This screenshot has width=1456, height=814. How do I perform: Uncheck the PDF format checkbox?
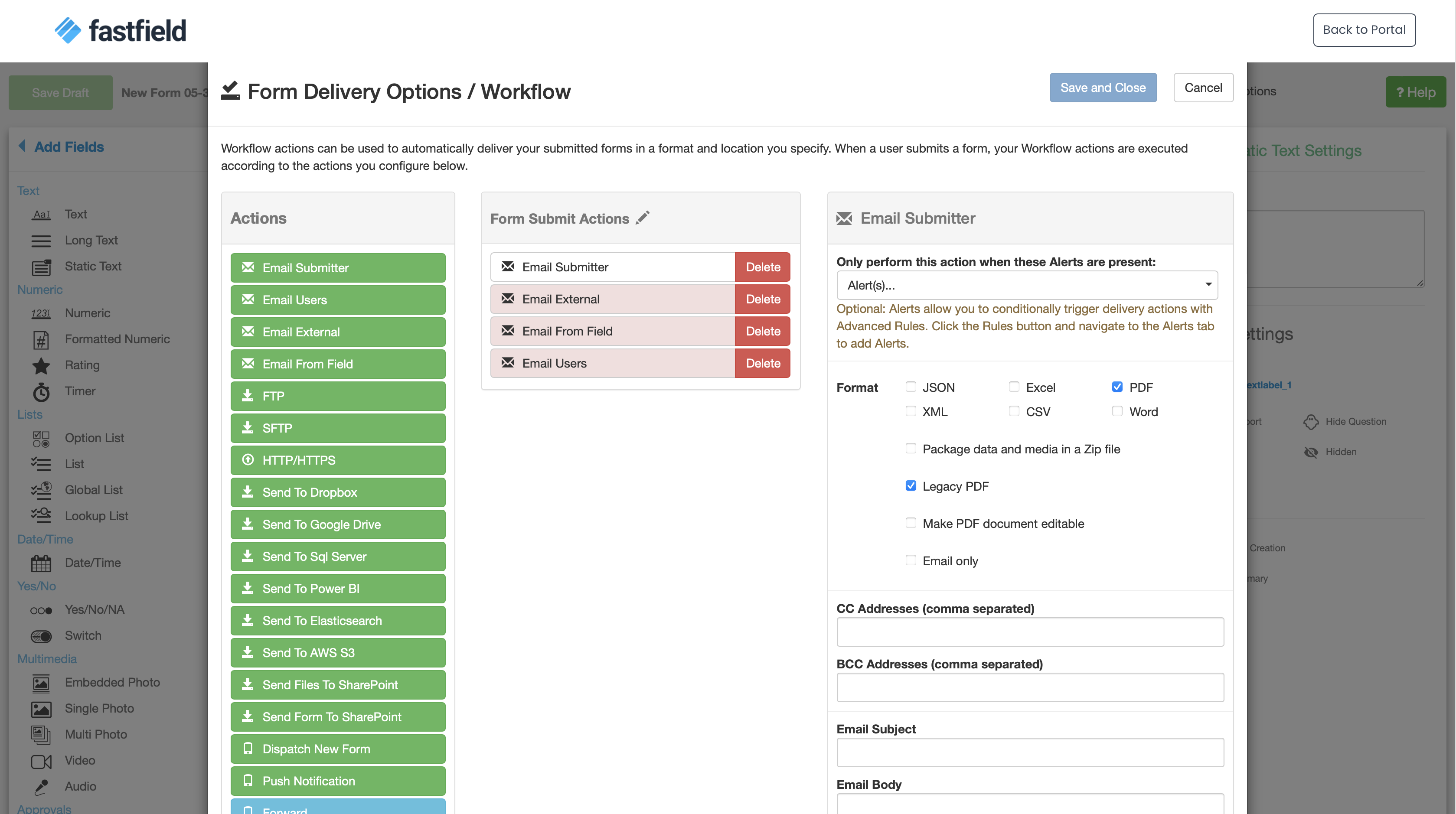(x=1117, y=387)
